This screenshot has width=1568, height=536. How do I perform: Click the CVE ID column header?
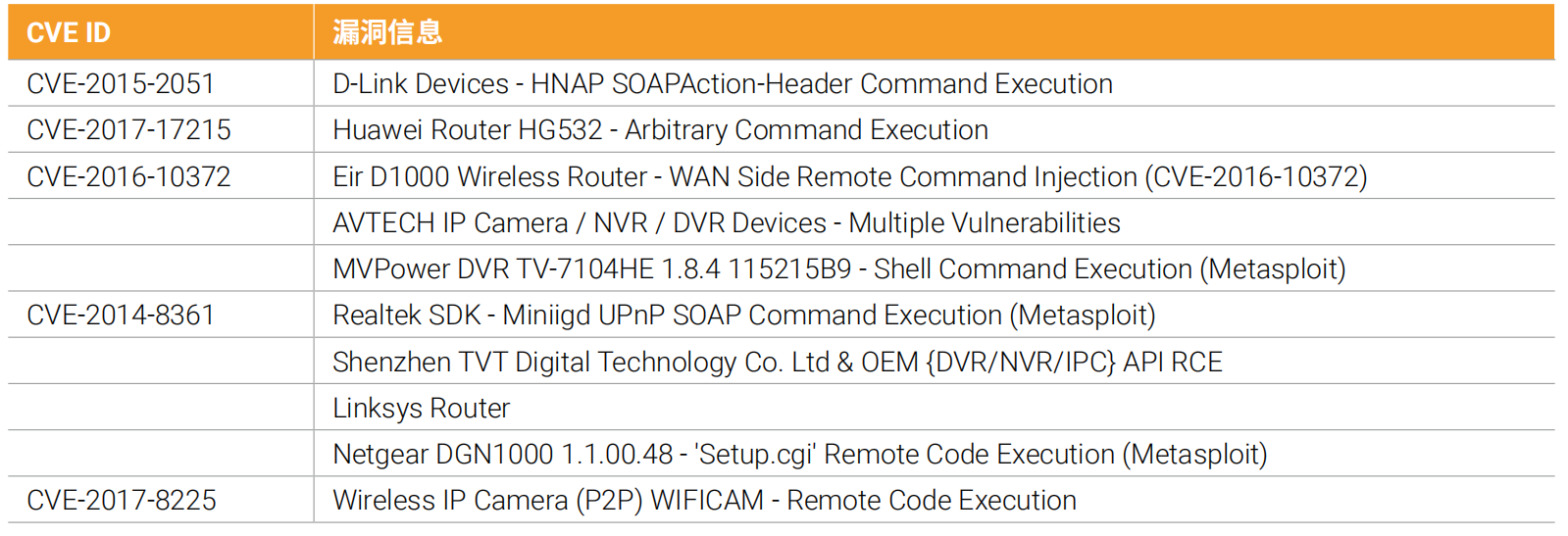[x=69, y=33]
